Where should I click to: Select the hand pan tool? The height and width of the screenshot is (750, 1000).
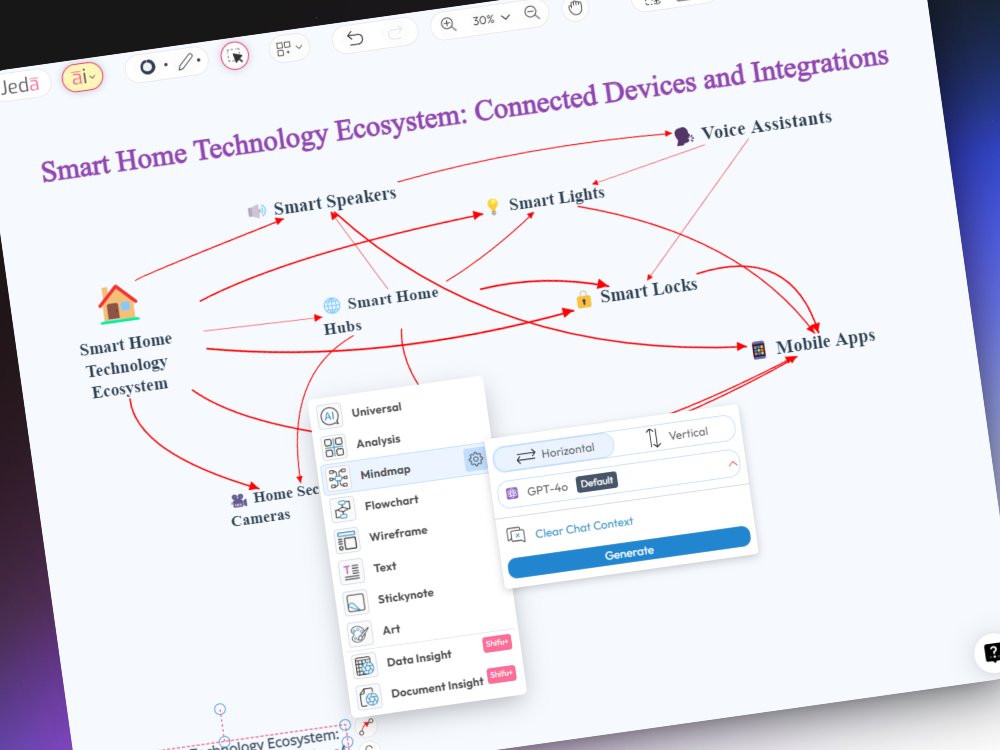coord(575,8)
